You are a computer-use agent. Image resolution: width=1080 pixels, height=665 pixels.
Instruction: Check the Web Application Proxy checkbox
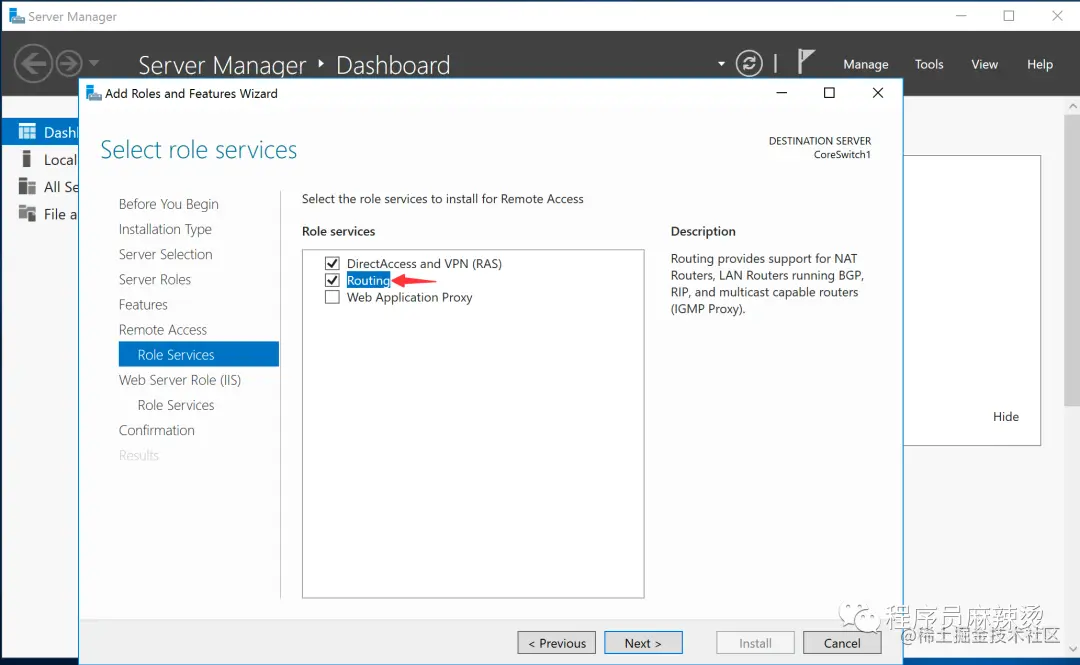pyautogui.click(x=332, y=297)
